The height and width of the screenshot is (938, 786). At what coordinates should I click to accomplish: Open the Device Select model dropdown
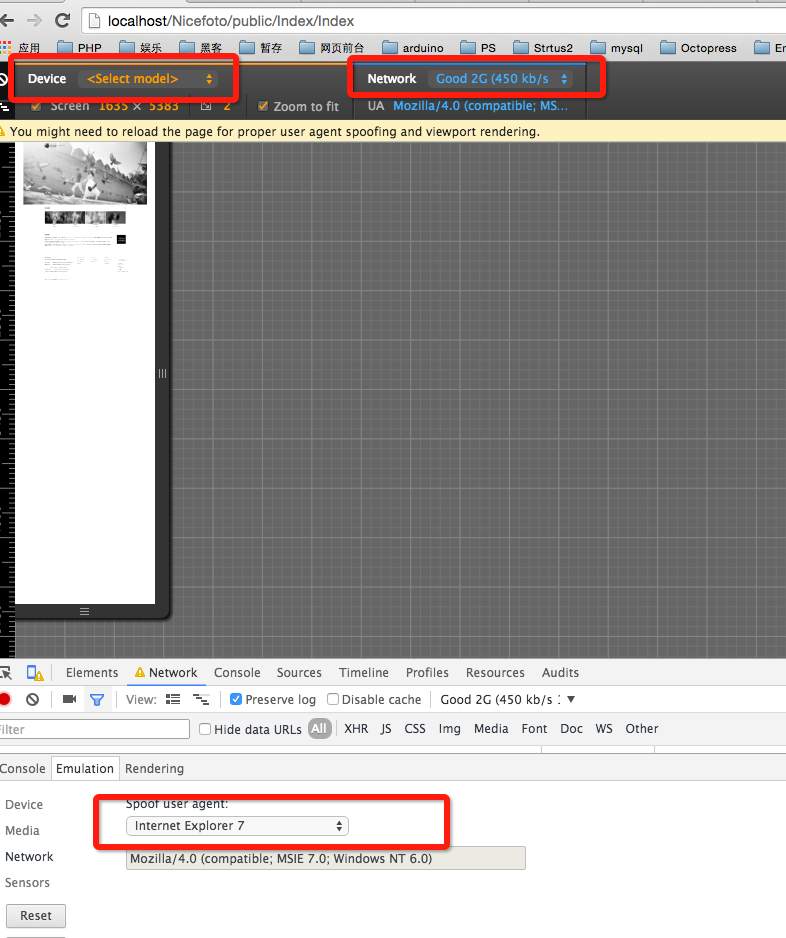point(150,79)
